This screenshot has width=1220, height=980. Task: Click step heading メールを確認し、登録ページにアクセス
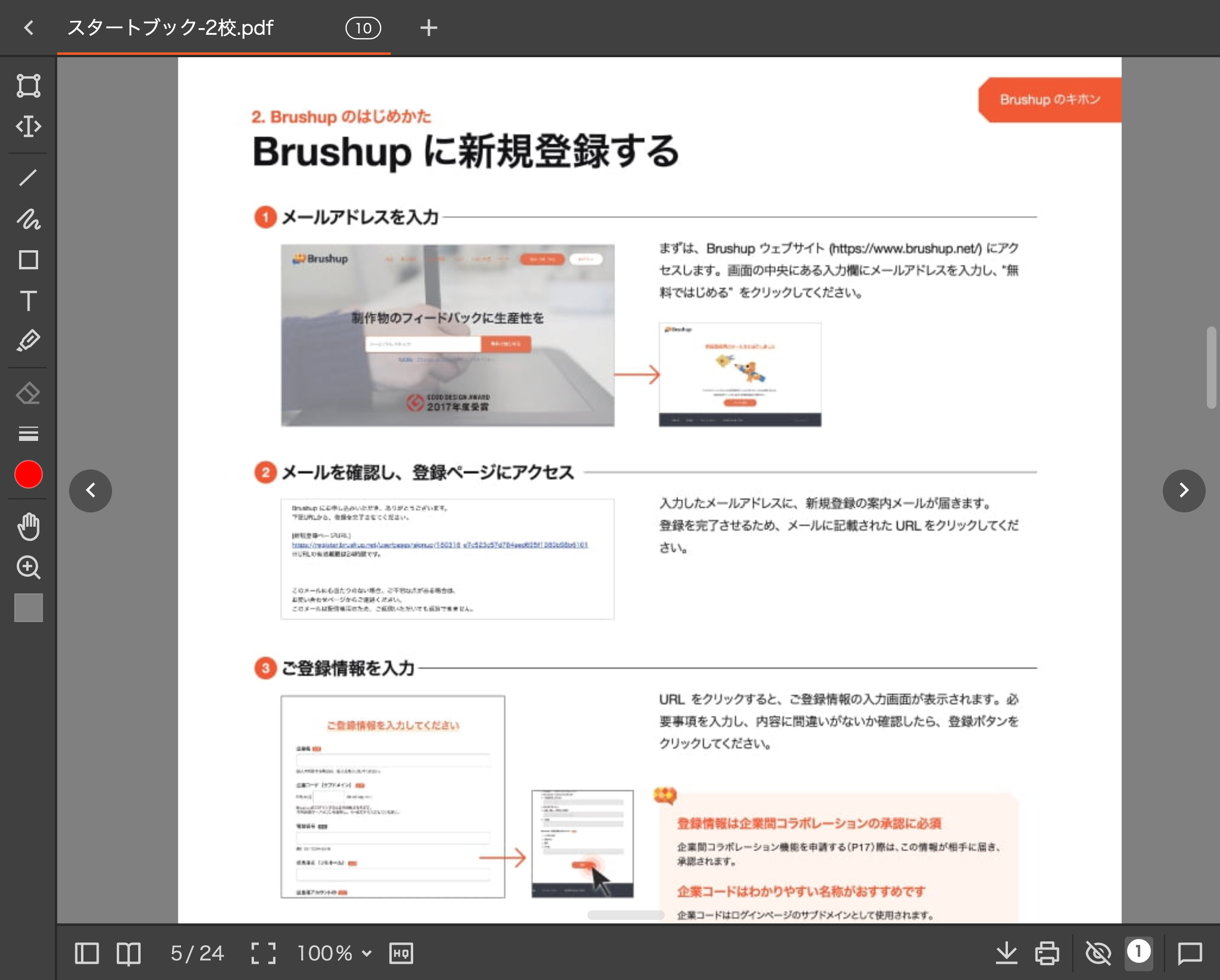click(x=428, y=472)
